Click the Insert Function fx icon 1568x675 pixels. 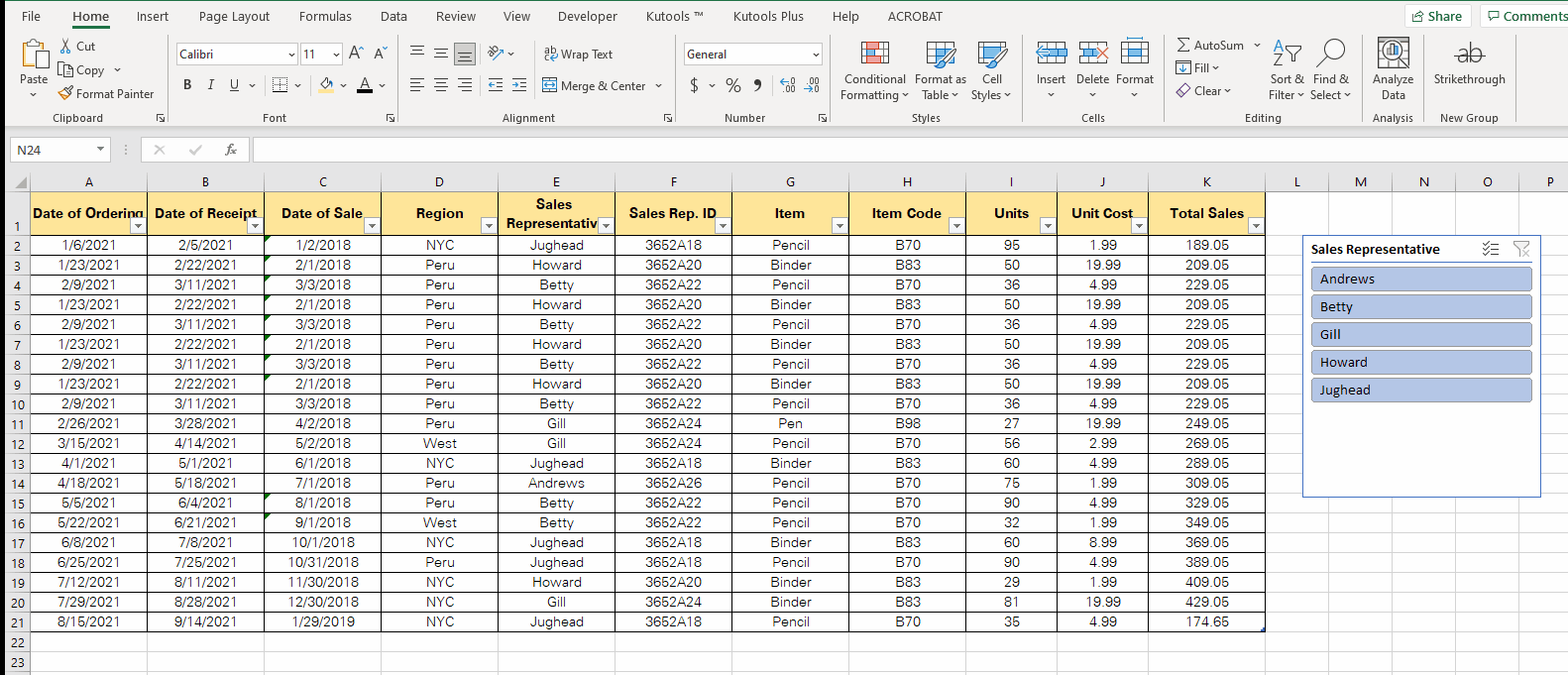pyautogui.click(x=231, y=150)
